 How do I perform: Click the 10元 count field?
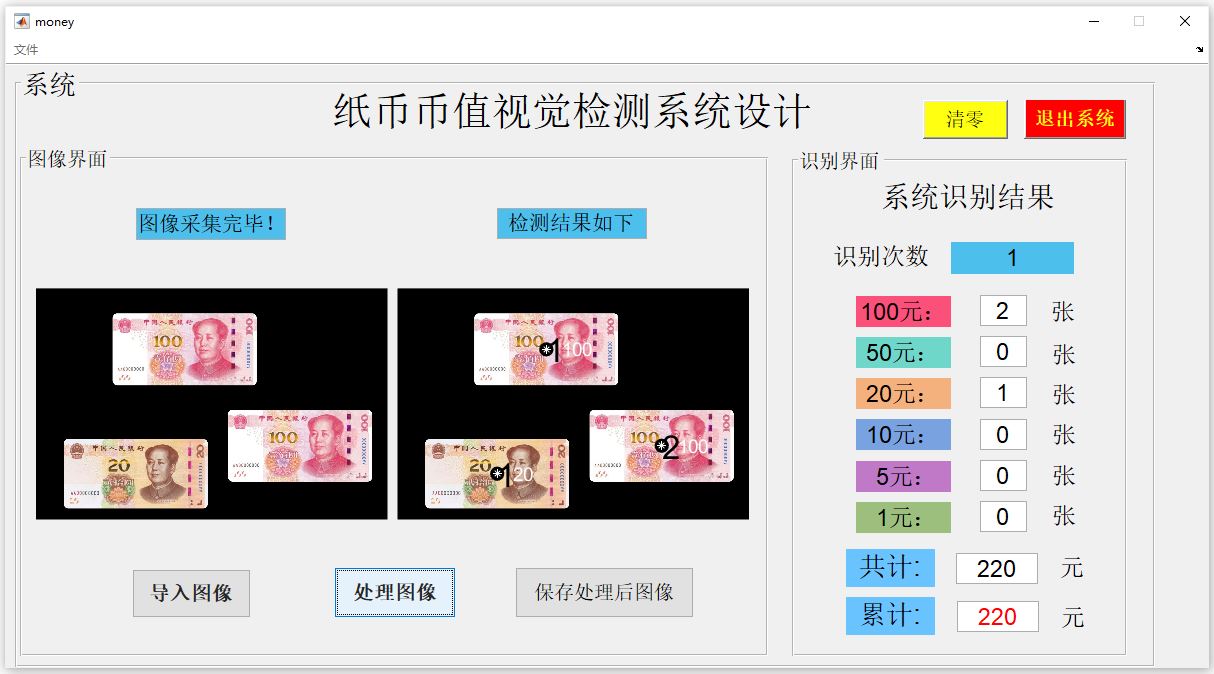[x=1003, y=434]
